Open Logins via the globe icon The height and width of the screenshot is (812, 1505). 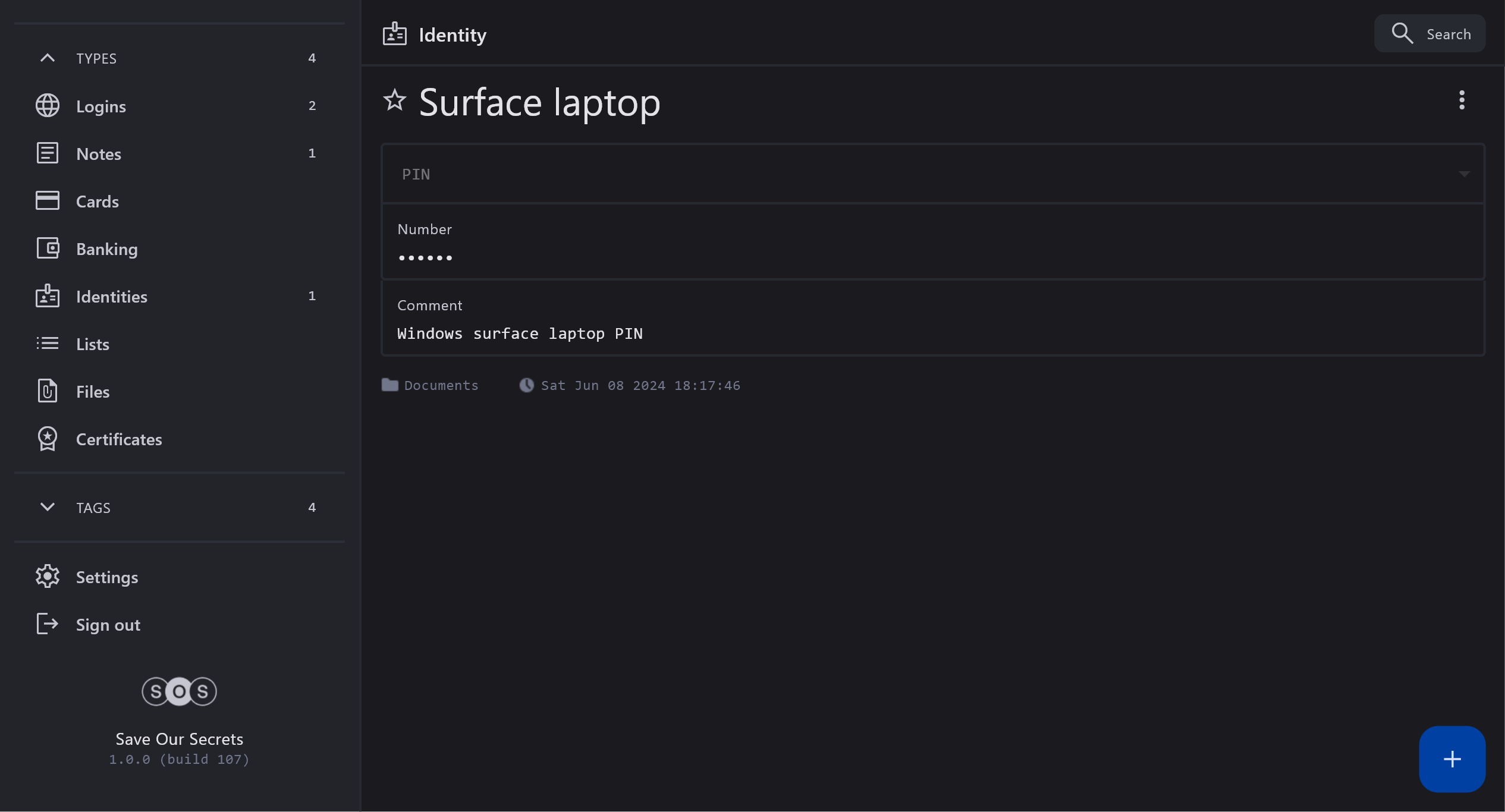point(48,106)
